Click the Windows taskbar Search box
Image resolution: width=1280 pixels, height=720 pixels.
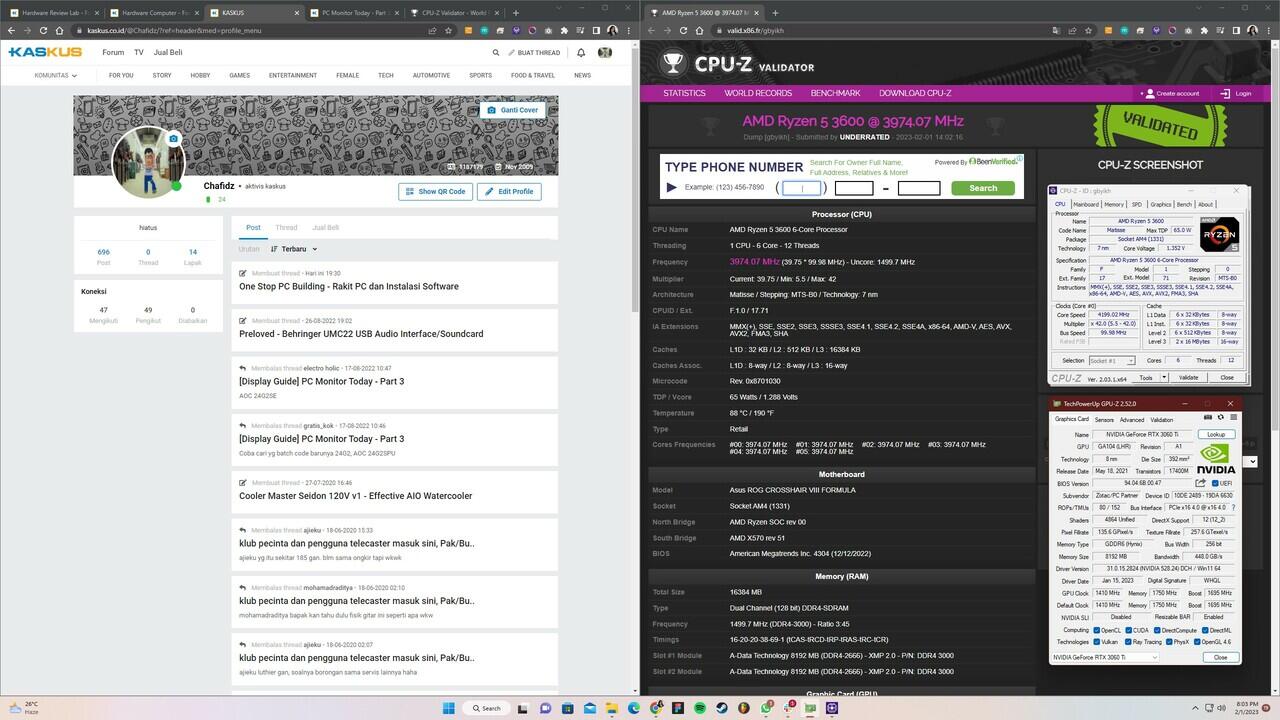485,708
